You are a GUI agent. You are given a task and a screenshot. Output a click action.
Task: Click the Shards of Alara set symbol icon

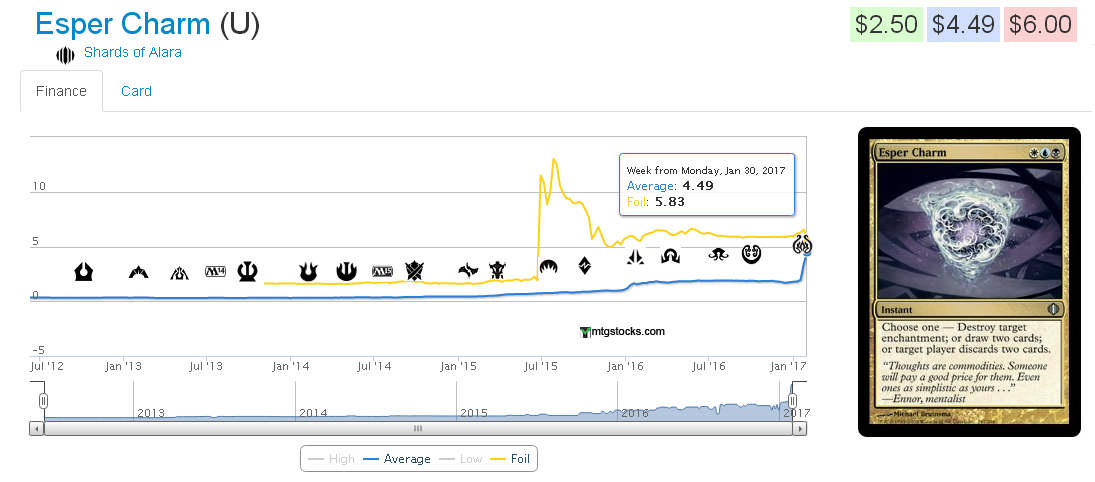(x=65, y=55)
